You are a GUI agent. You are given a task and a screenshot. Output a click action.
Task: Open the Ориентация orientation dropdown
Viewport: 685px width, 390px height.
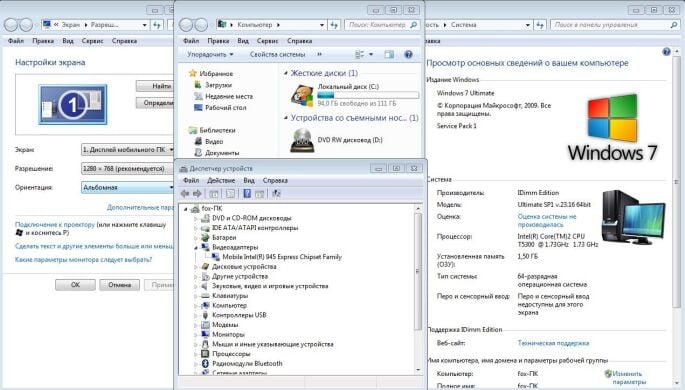128,187
